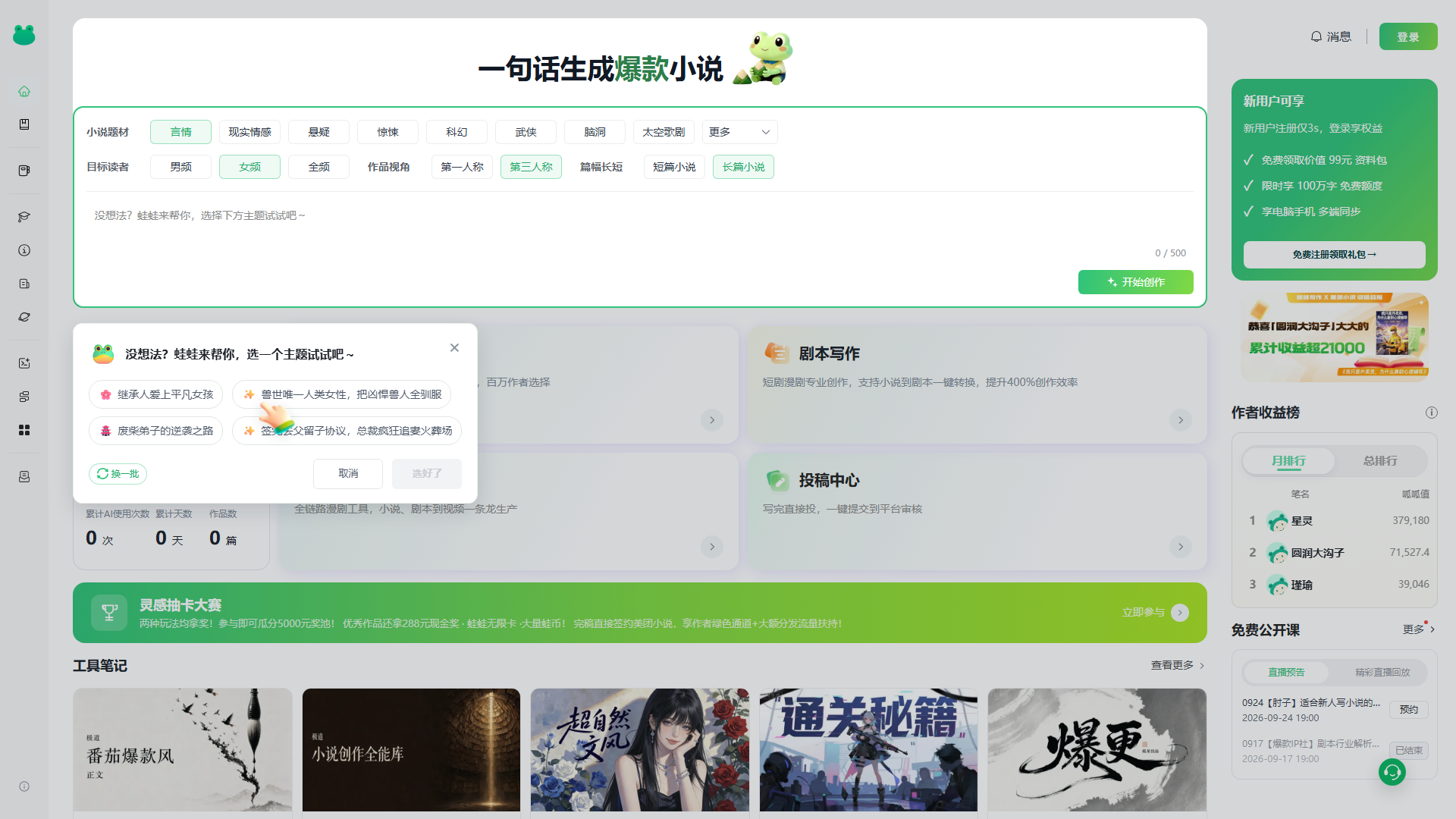
Task: Switch to 总排行 tab
Action: pos(1380,461)
